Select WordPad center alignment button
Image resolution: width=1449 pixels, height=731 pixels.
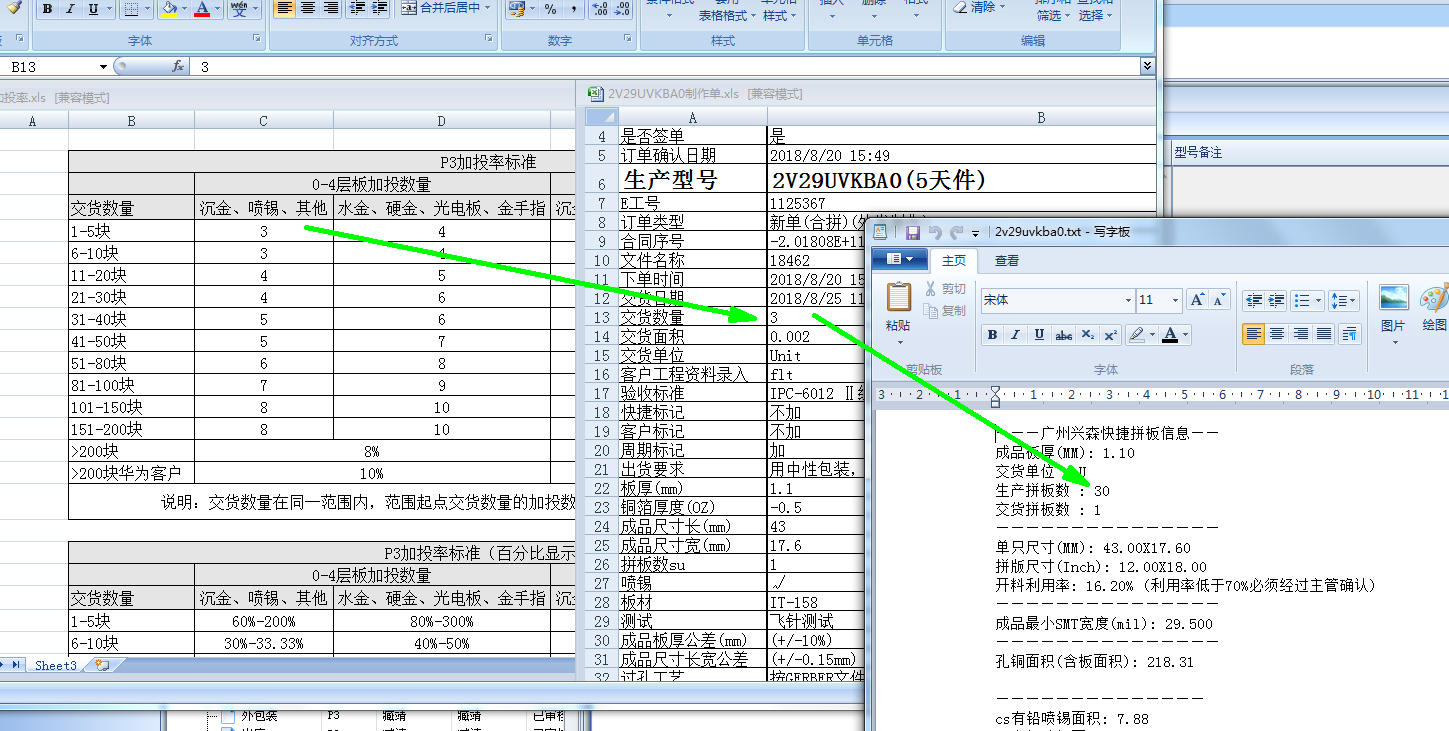click(1277, 334)
